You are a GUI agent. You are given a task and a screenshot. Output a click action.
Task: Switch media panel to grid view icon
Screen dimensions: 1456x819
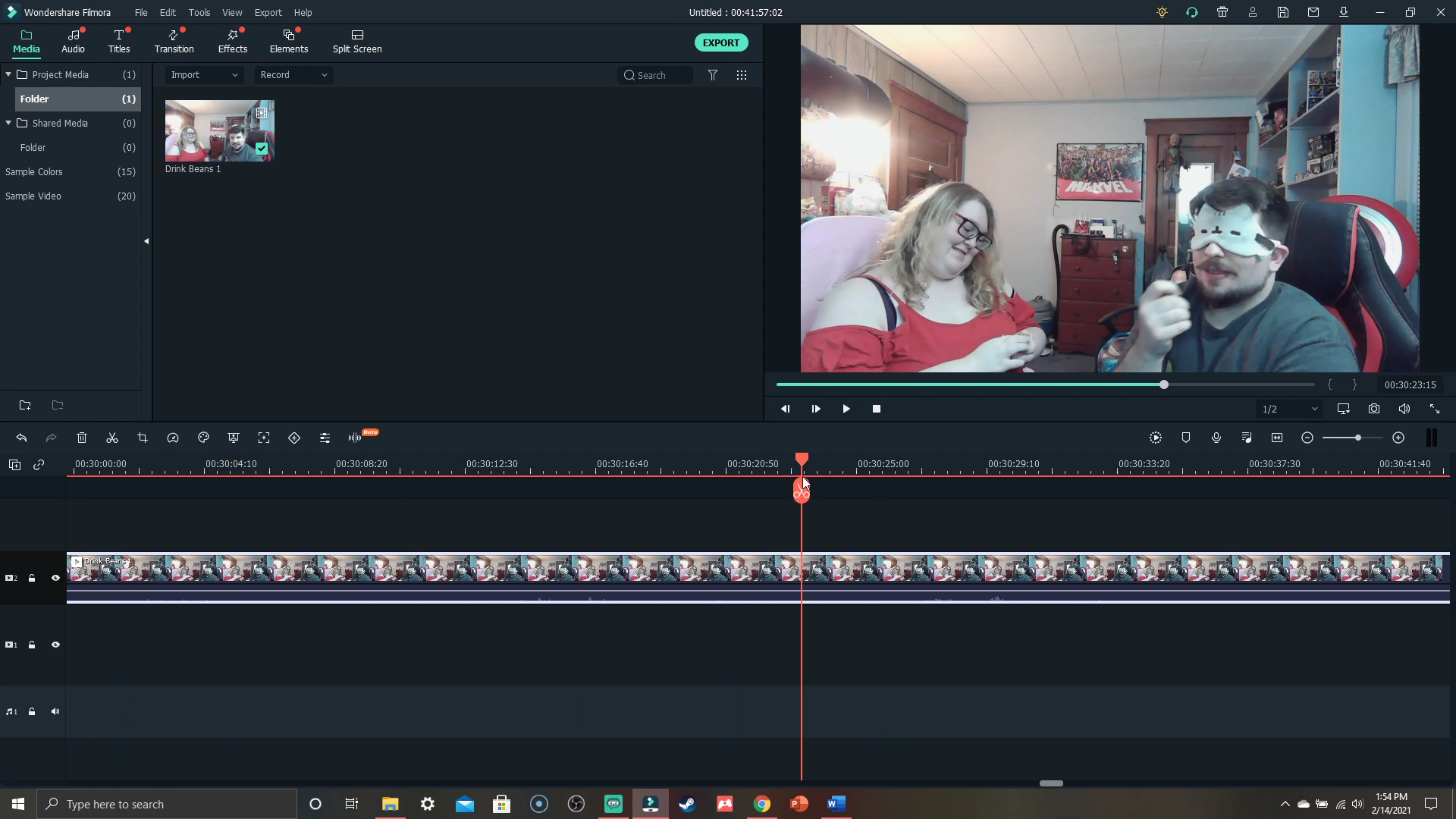click(x=742, y=75)
